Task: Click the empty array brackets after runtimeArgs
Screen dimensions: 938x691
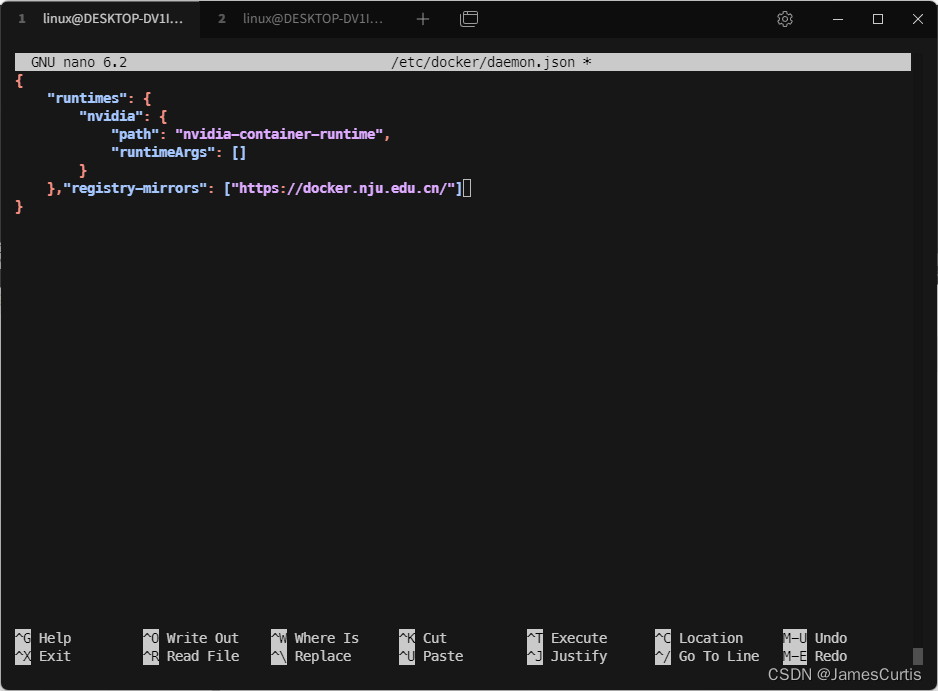Action: pos(239,153)
